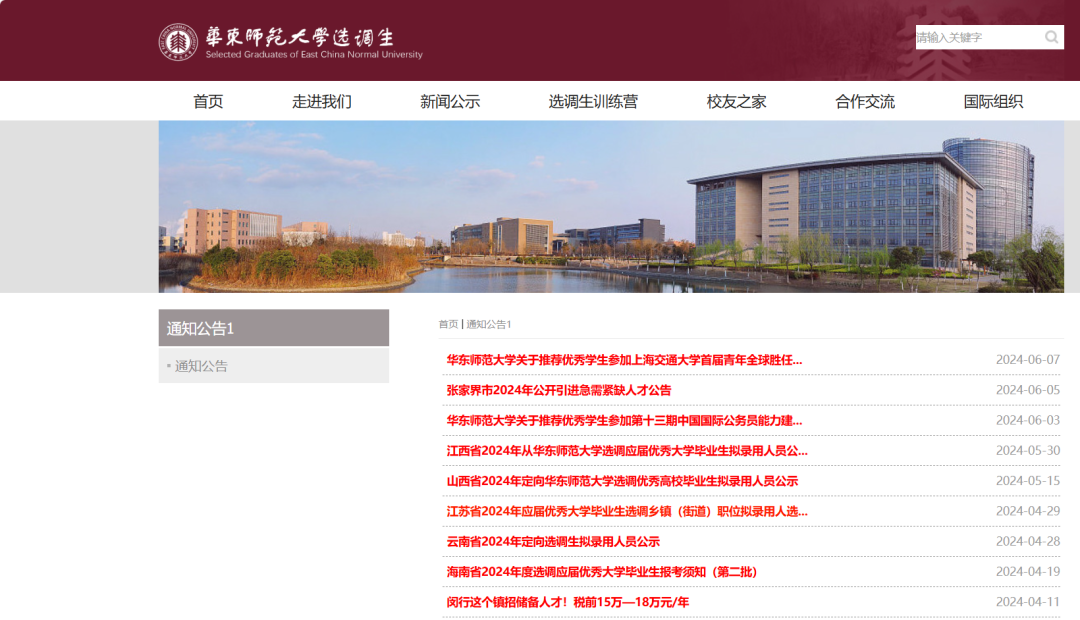Open the 国际组织 menu item
1080x620 pixels.
pyautogui.click(x=993, y=101)
